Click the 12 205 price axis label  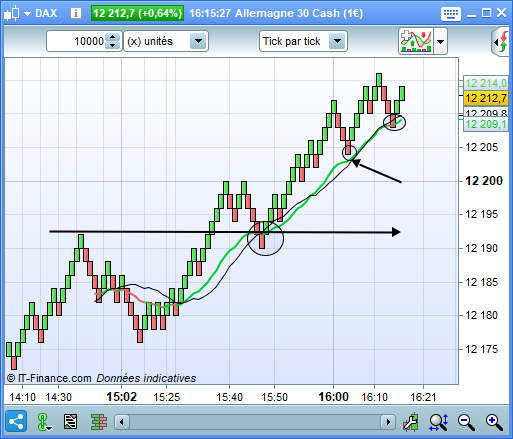pos(481,147)
